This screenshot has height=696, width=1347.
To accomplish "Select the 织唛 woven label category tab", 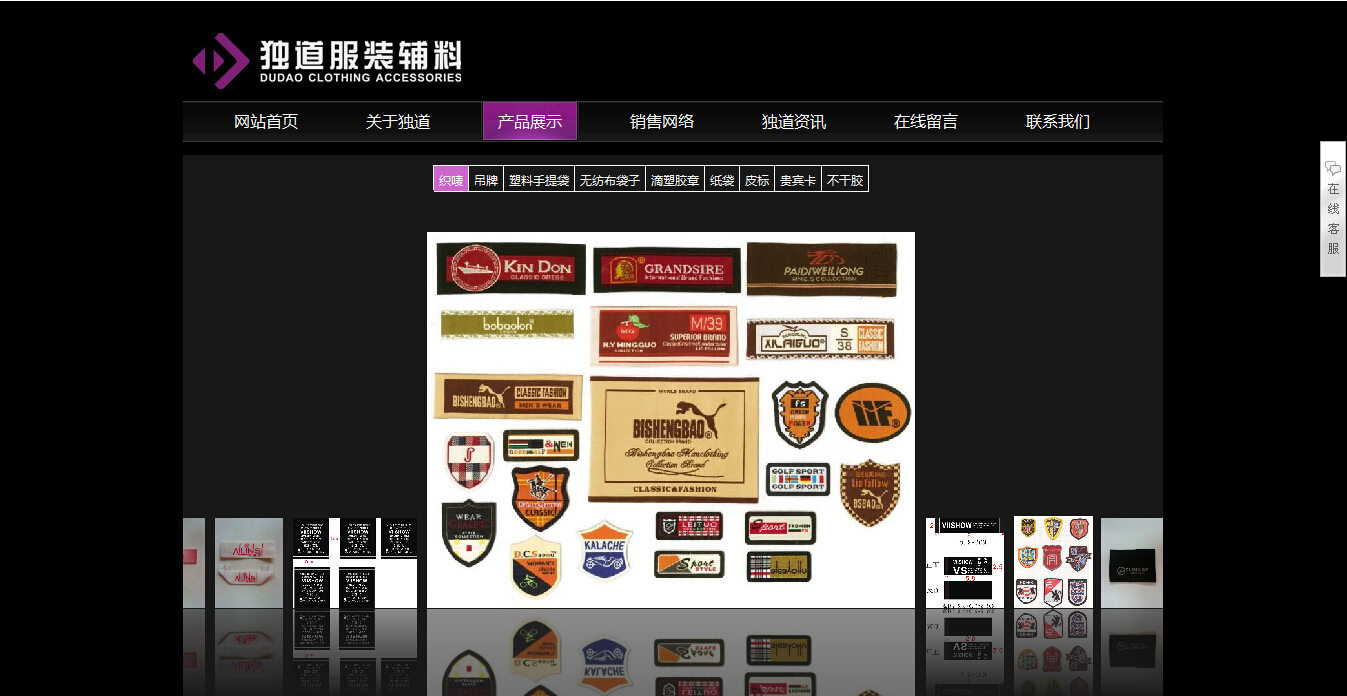I will (x=451, y=179).
